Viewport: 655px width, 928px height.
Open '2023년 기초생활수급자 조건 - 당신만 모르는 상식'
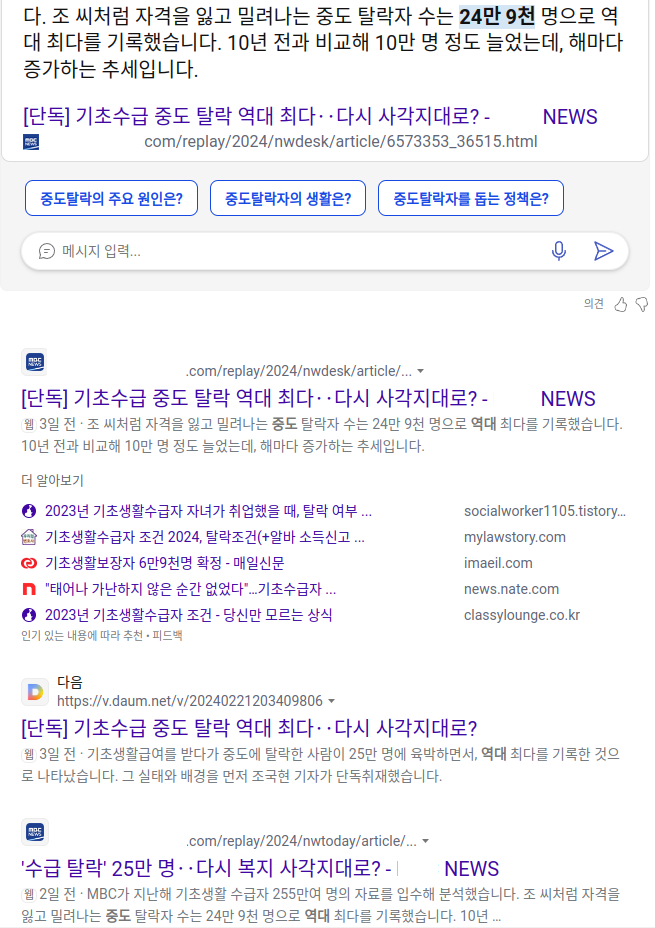coord(188,615)
